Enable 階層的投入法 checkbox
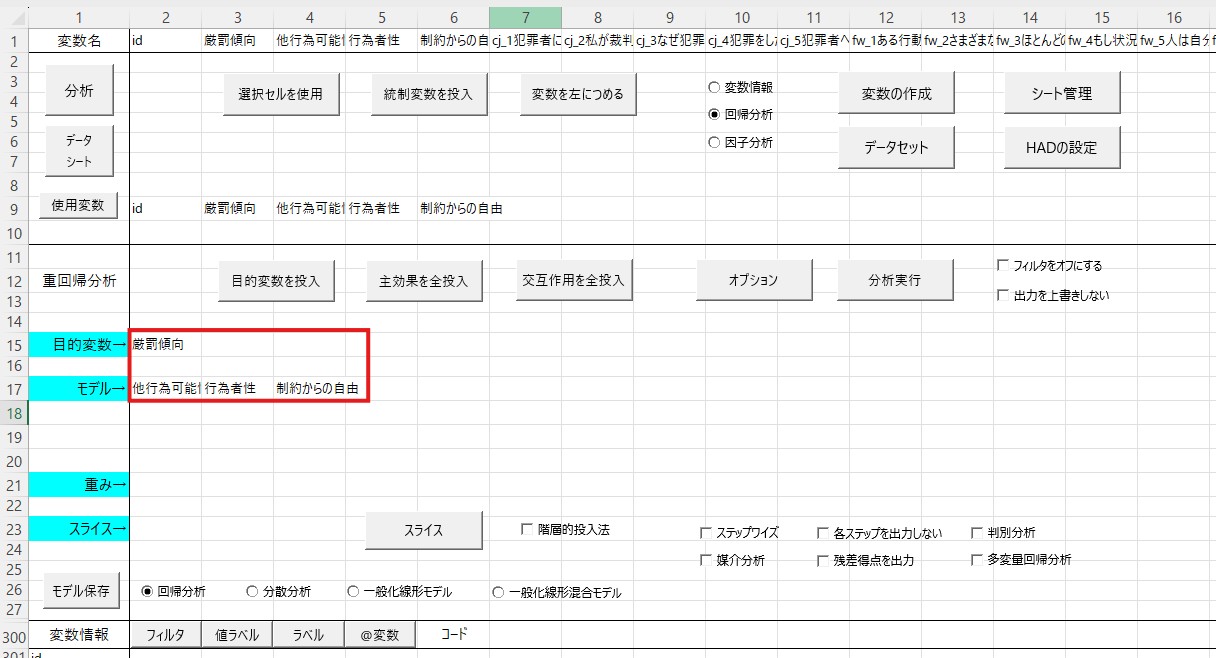 [527, 529]
